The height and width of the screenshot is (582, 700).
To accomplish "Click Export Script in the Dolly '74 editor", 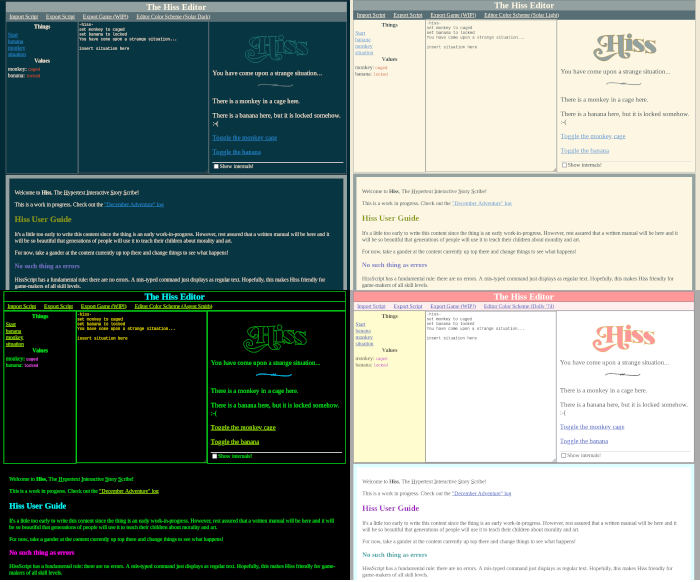I will pos(408,306).
